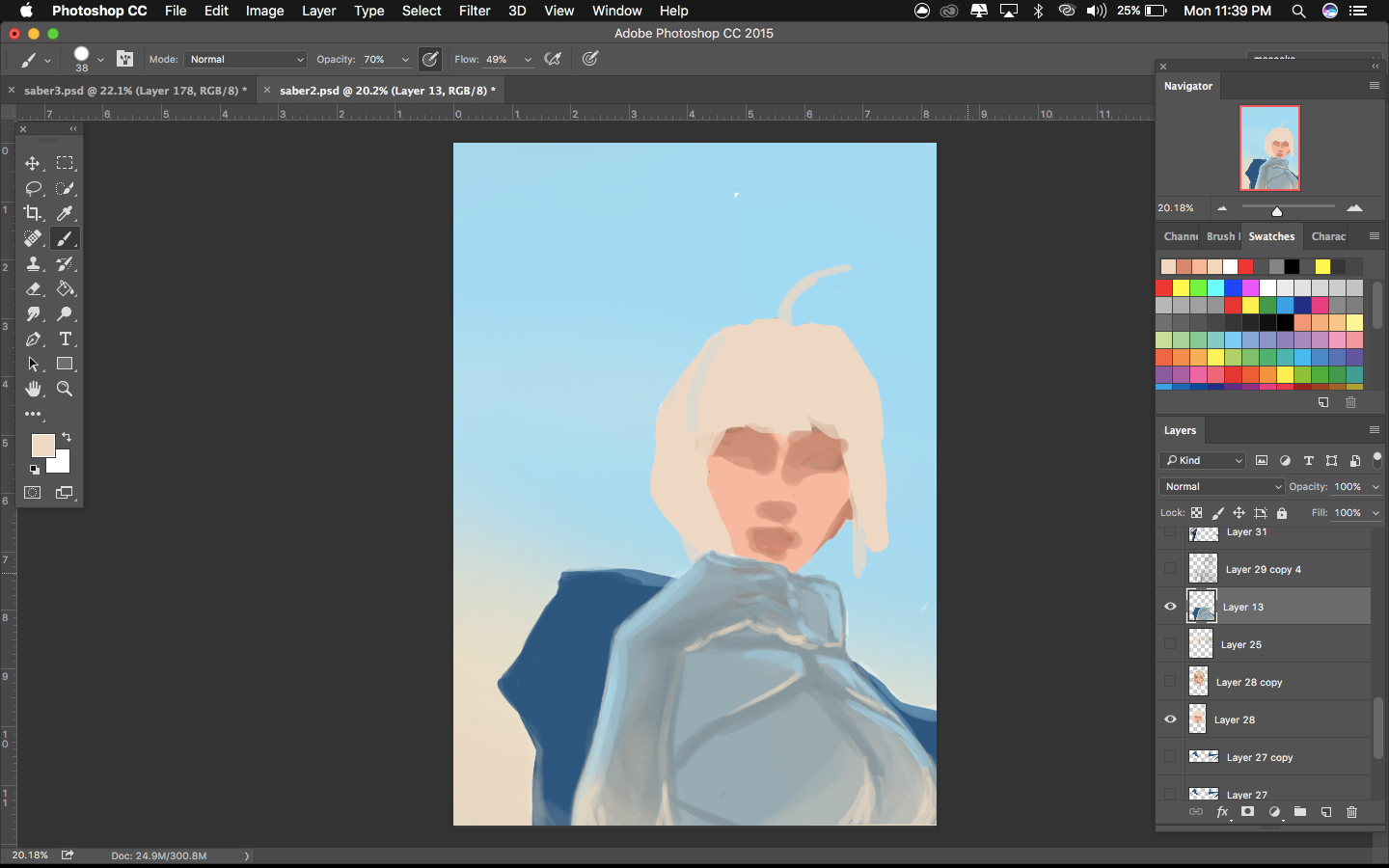This screenshot has height=868, width=1389.
Task: Select the Pen tool
Action: [33, 339]
